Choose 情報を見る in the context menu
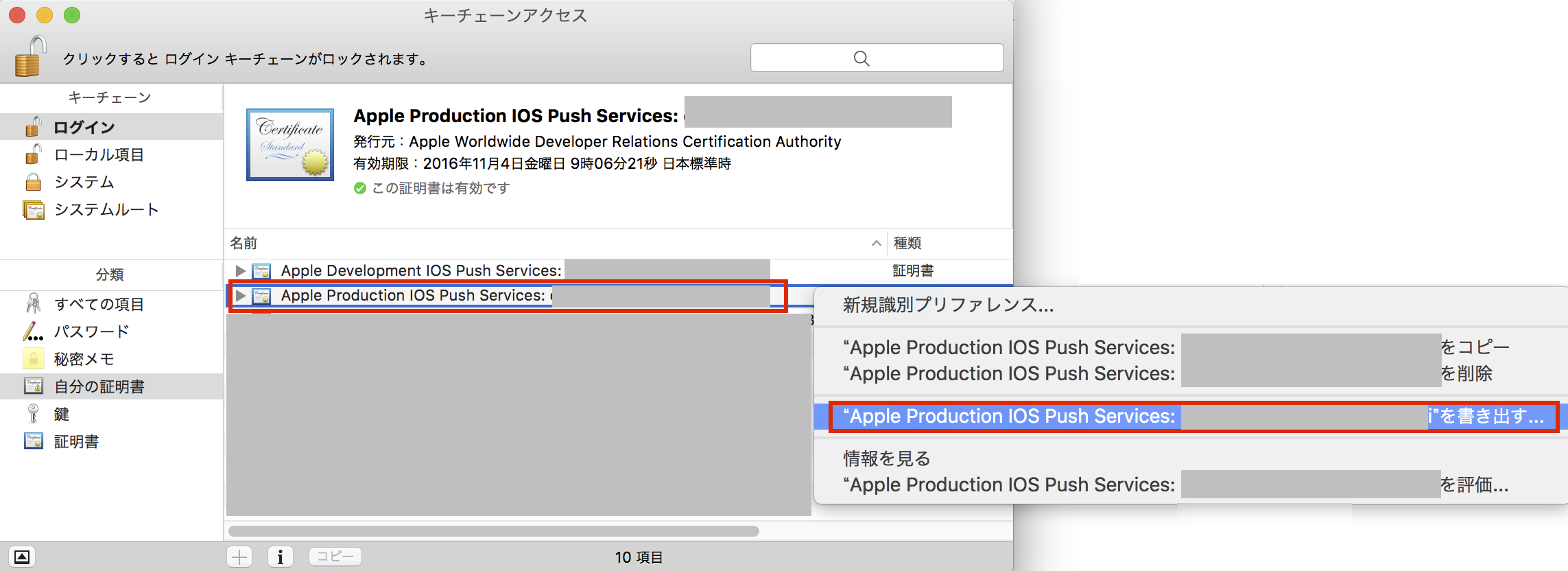 pos(886,458)
